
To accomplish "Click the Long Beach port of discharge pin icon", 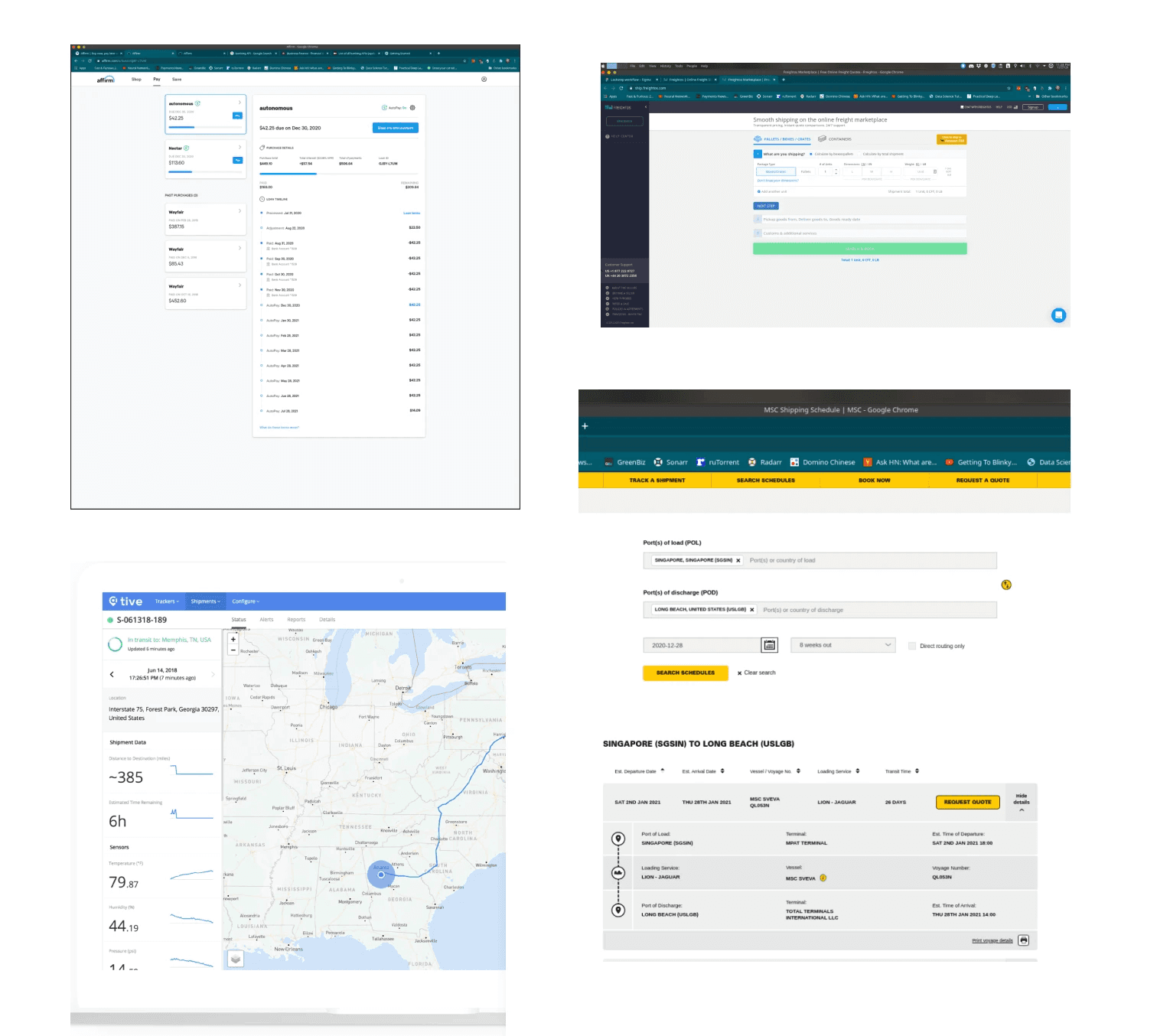I will 618,910.
